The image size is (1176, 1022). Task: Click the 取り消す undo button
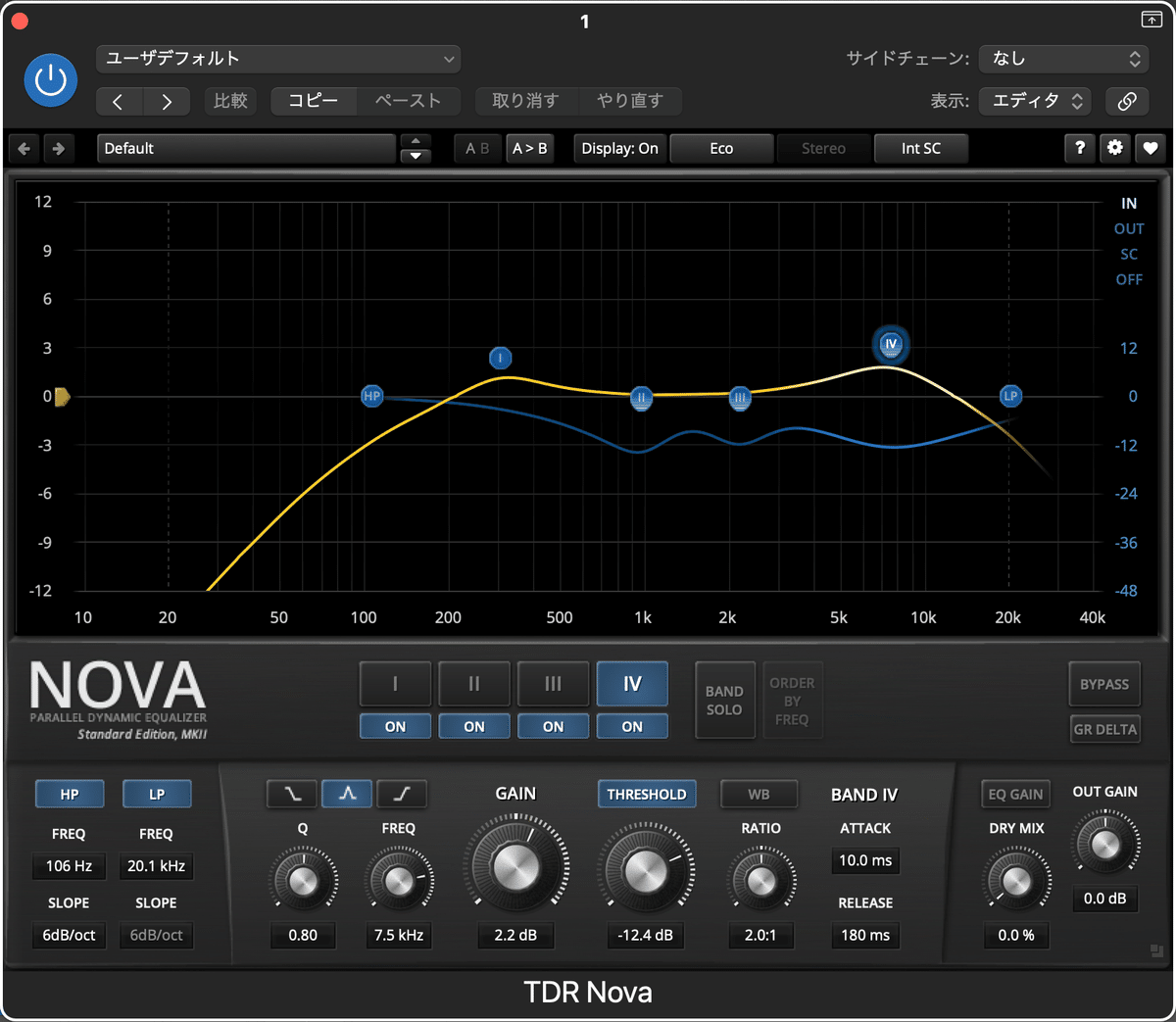(x=525, y=101)
